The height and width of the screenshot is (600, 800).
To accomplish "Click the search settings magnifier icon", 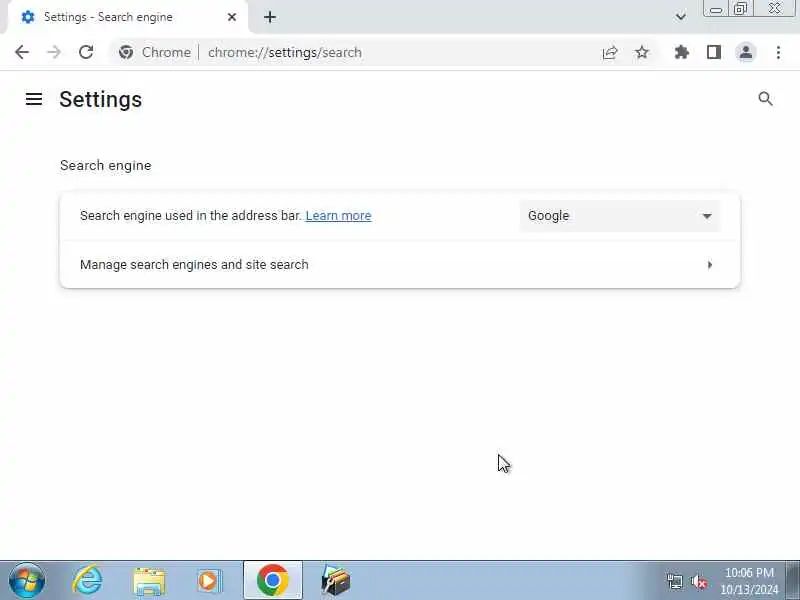I will [765, 99].
